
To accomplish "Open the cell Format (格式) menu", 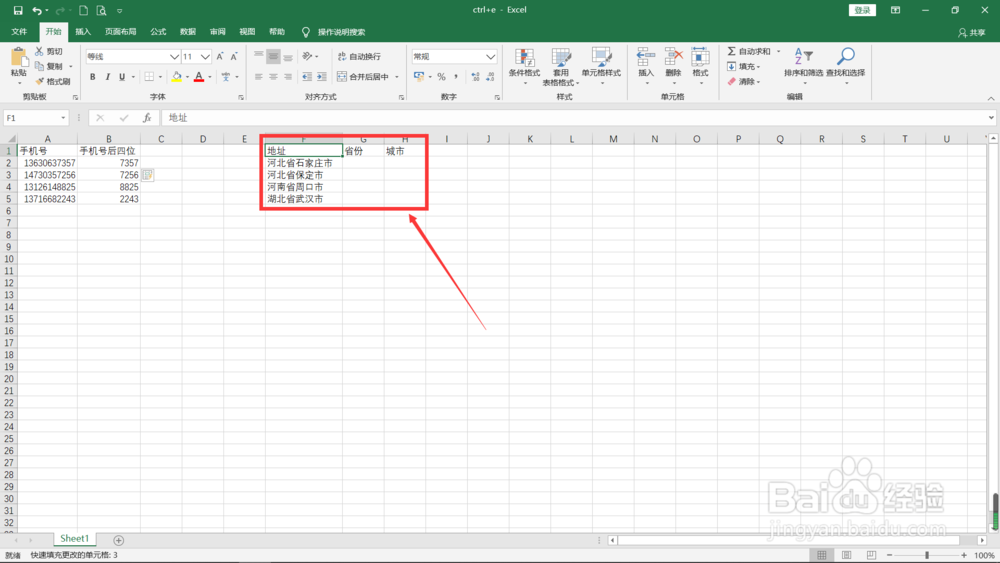I will pos(700,65).
